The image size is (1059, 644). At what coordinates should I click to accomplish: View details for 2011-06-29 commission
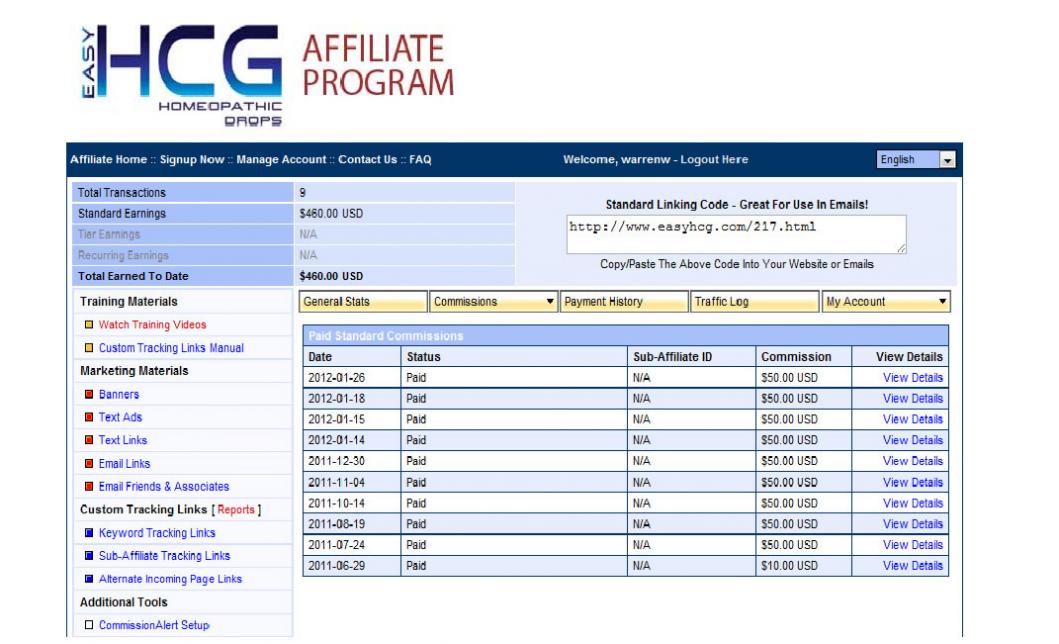click(912, 566)
